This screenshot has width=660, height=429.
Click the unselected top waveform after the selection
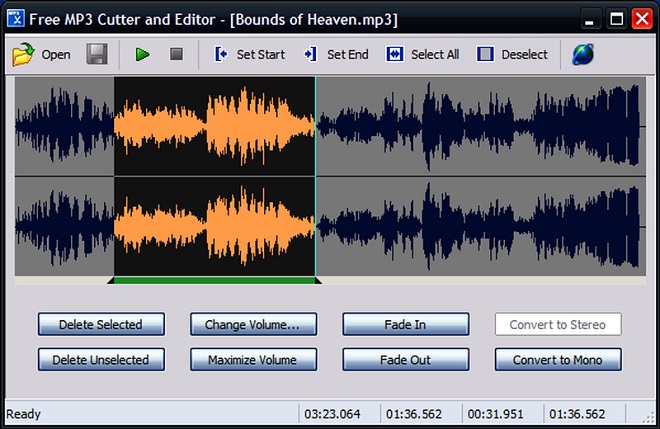coord(480,125)
